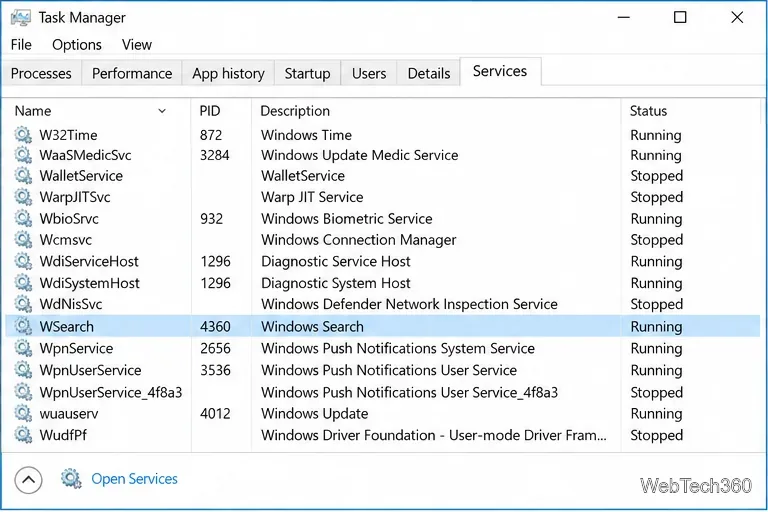This screenshot has height=512, width=768.
Task: Click the Task Manager title bar icon
Action: tap(21, 18)
